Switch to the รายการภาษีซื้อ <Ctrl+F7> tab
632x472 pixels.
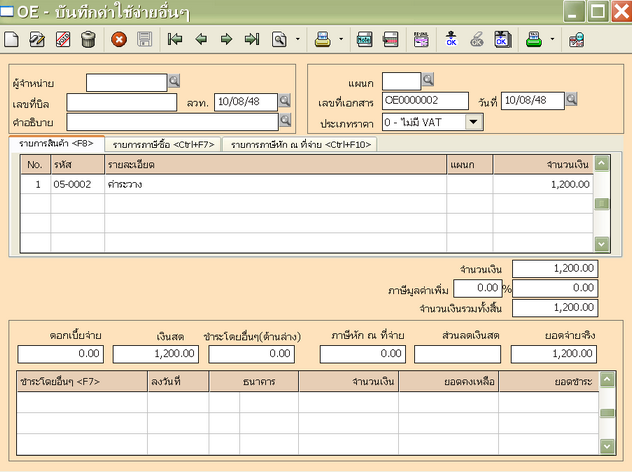164,145
